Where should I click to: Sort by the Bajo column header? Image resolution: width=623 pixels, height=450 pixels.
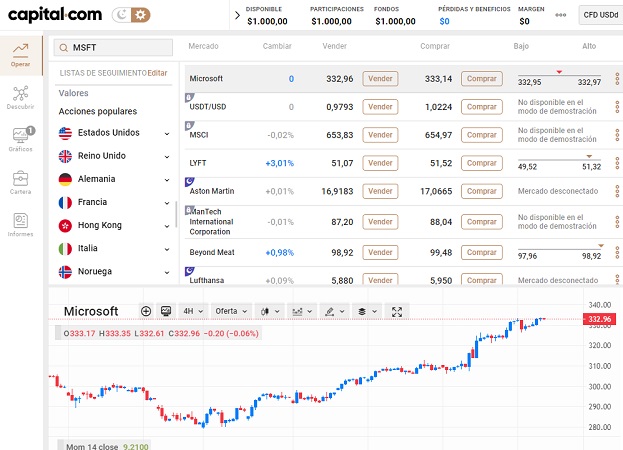pos(521,46)
